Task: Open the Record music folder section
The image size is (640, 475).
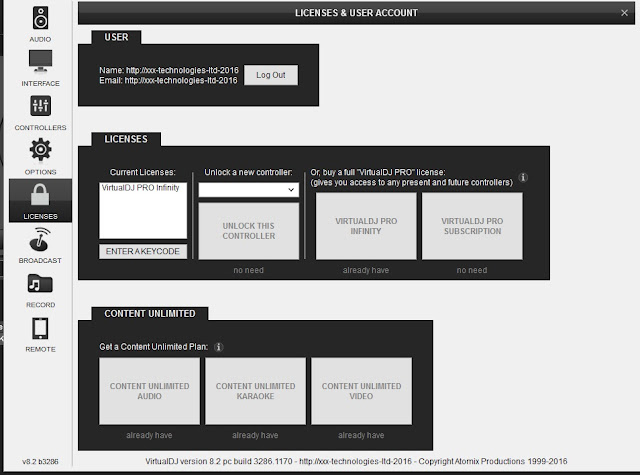Action: point(40,290)
